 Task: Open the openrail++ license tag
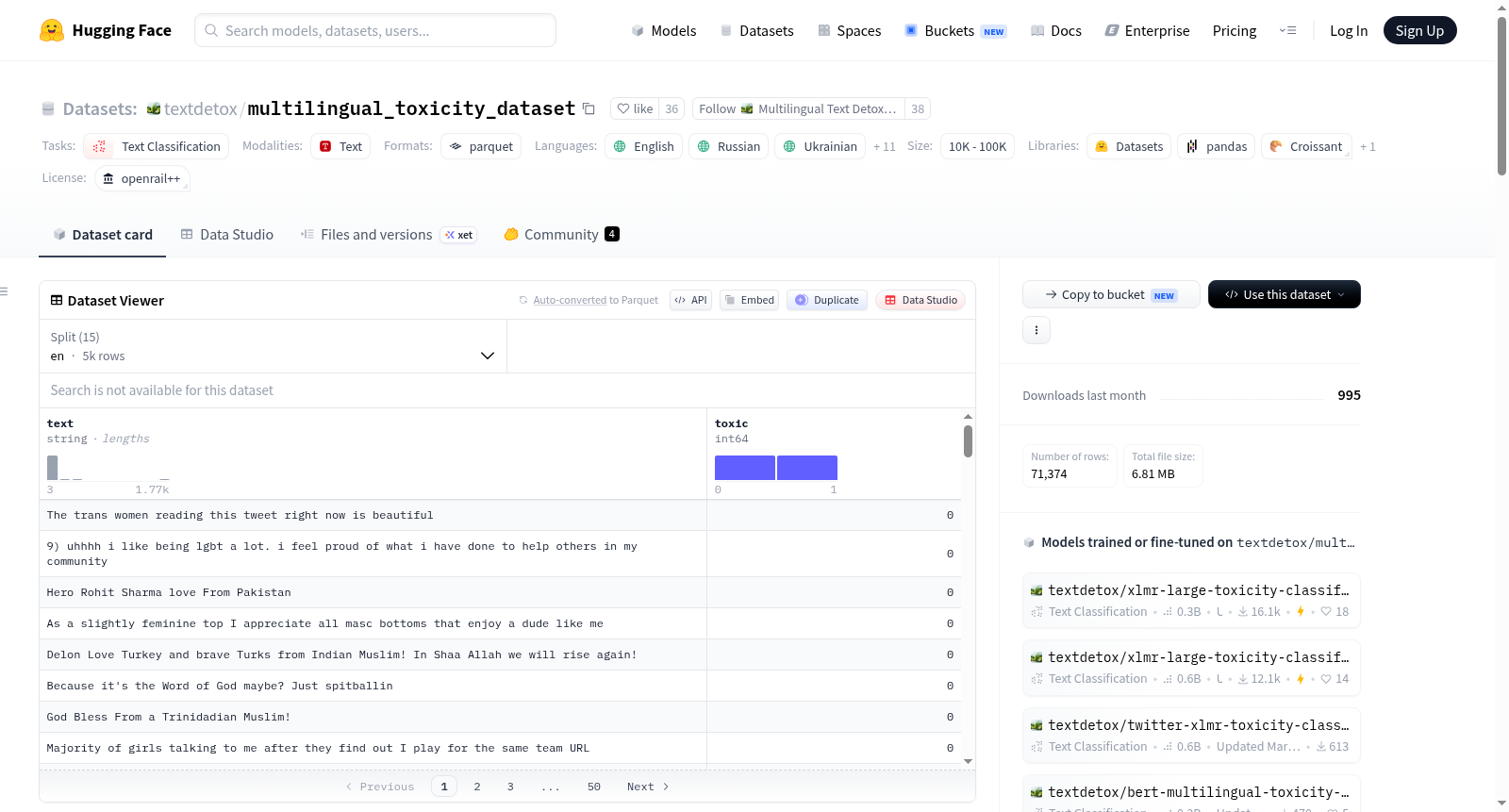point(141,178)
